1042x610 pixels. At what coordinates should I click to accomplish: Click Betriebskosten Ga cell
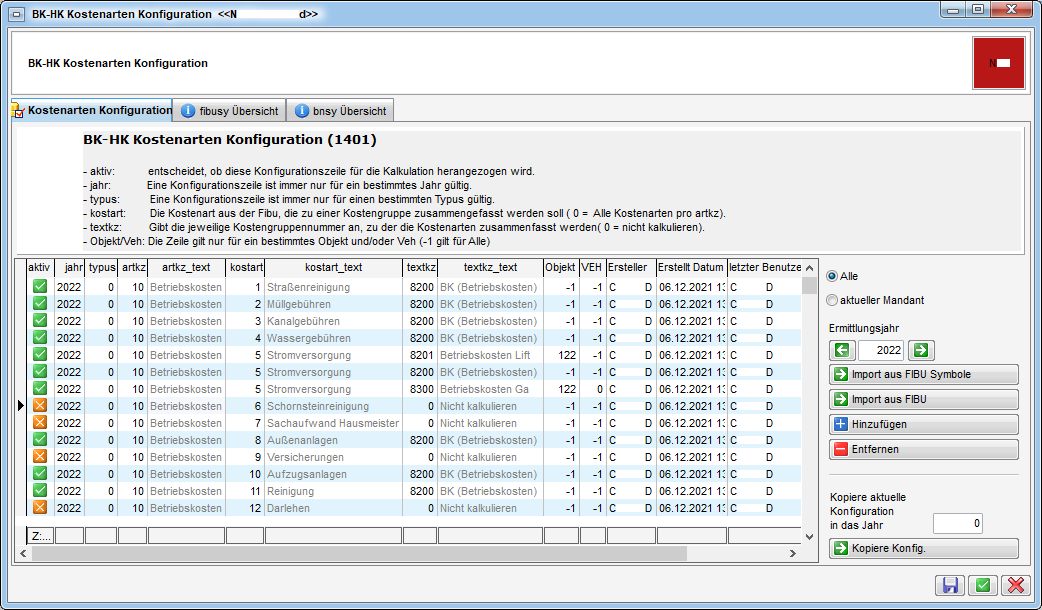click(x=490, y=389)
